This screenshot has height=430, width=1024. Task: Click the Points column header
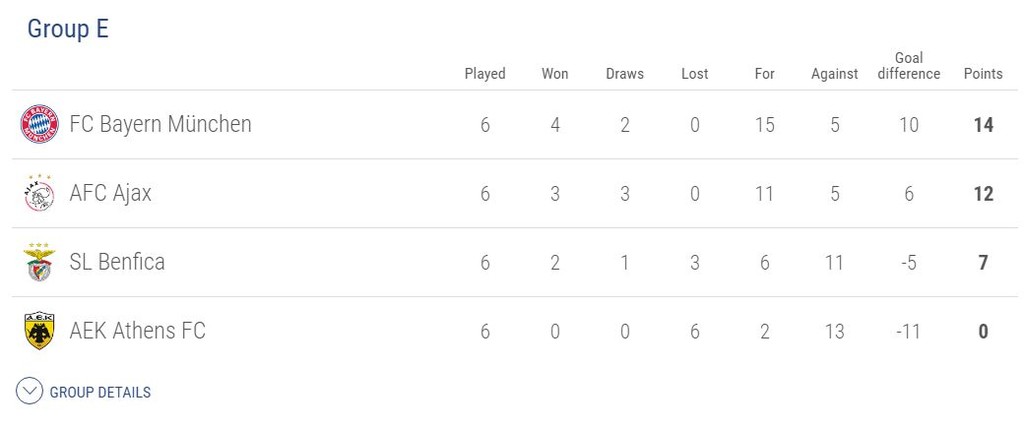click(983, 74)
